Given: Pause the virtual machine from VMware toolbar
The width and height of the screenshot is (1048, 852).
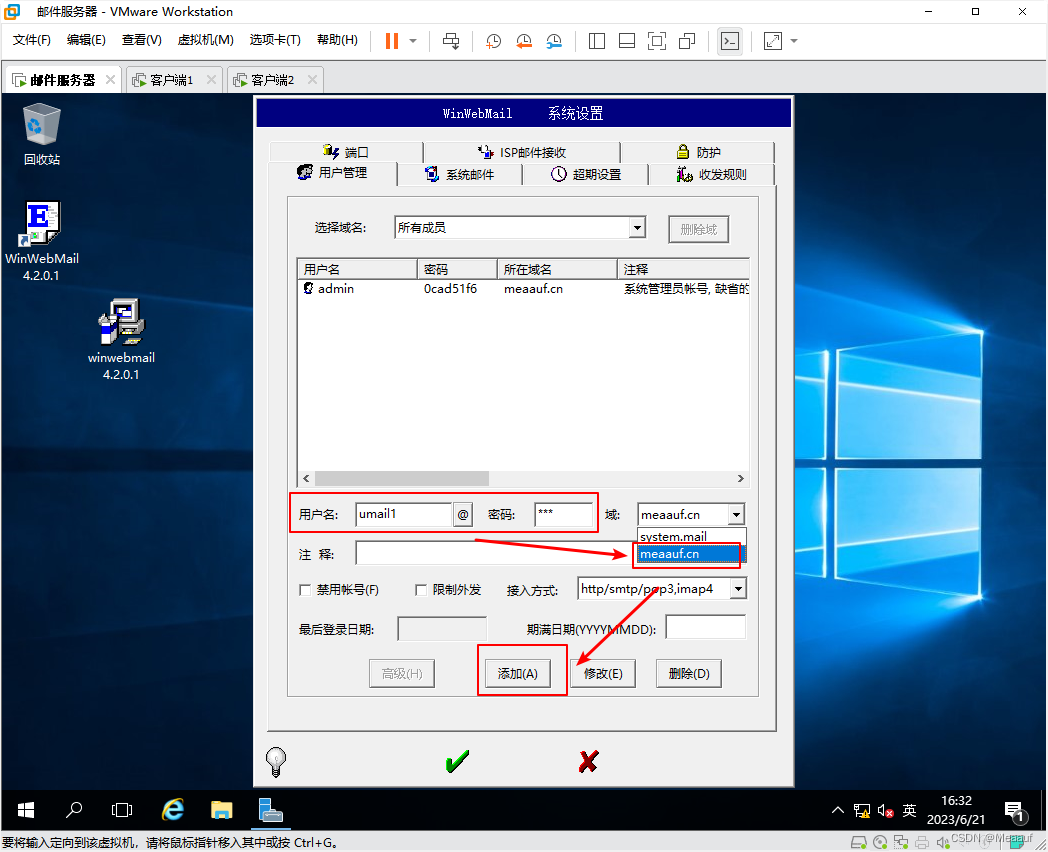Looking at the screenshot, I should pos(392,41).
